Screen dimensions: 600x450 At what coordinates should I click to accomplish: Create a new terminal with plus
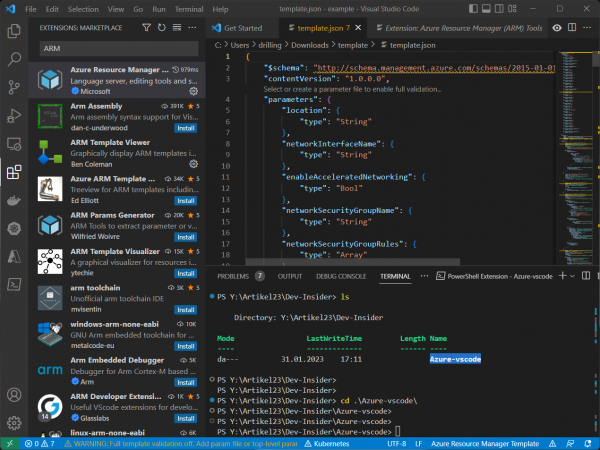click(562, 276)
